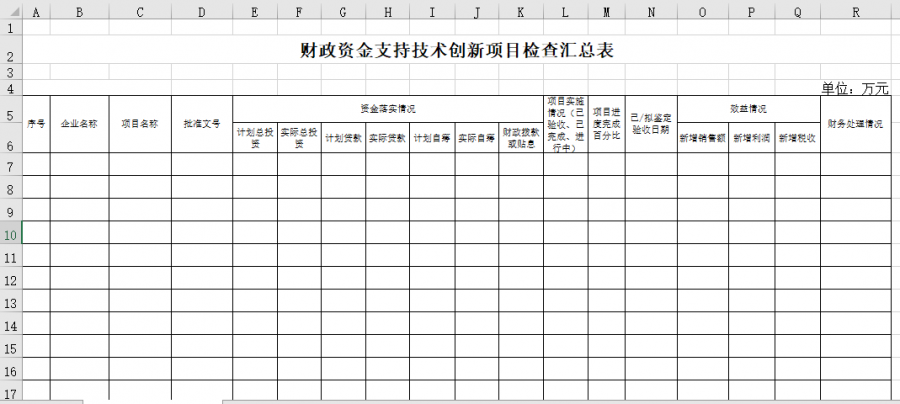
Task: Click row header 6
Action: (11, 138)
